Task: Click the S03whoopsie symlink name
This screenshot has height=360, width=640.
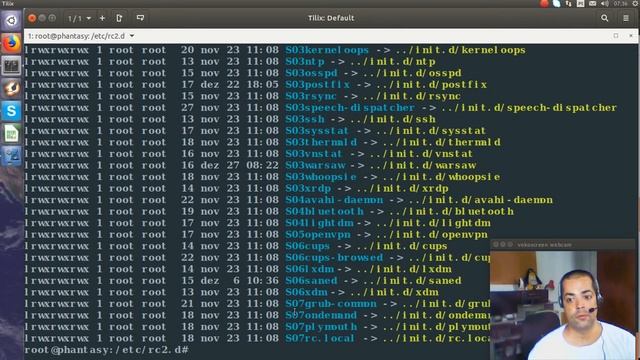Action: coord(321,177)
